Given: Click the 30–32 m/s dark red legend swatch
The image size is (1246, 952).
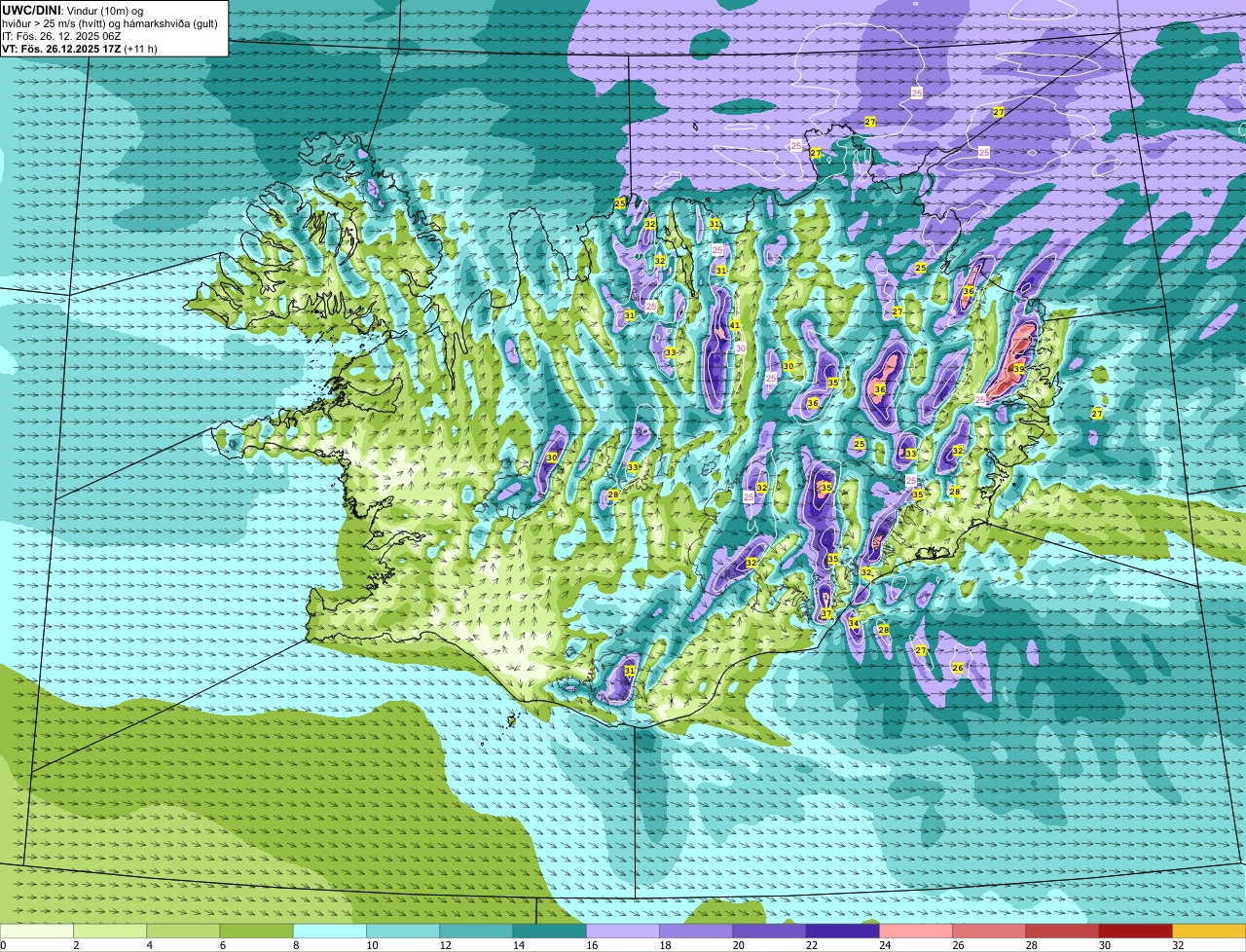Looking at the screenshot, I should pos(1135,932).
